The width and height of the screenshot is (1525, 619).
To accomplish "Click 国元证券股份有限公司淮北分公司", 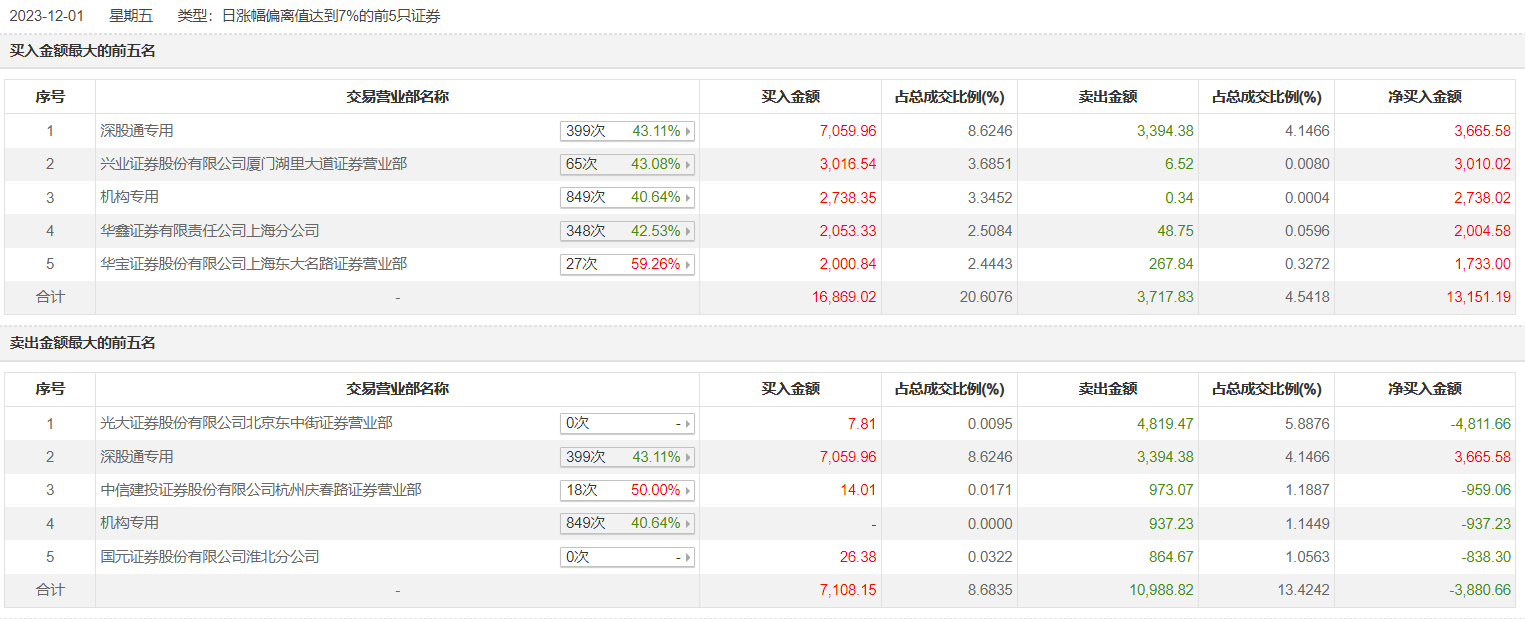I will click(210, 557).
